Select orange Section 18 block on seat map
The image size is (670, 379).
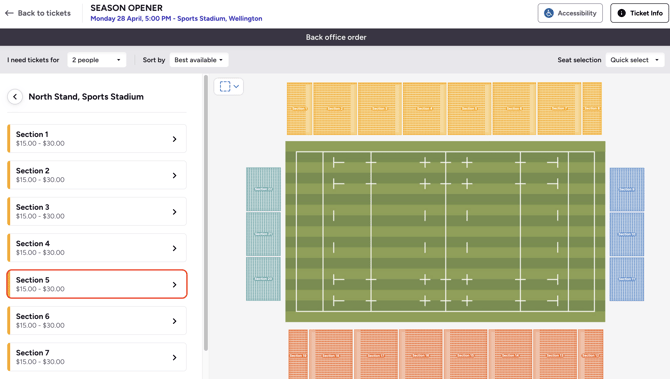coord(331,354)
